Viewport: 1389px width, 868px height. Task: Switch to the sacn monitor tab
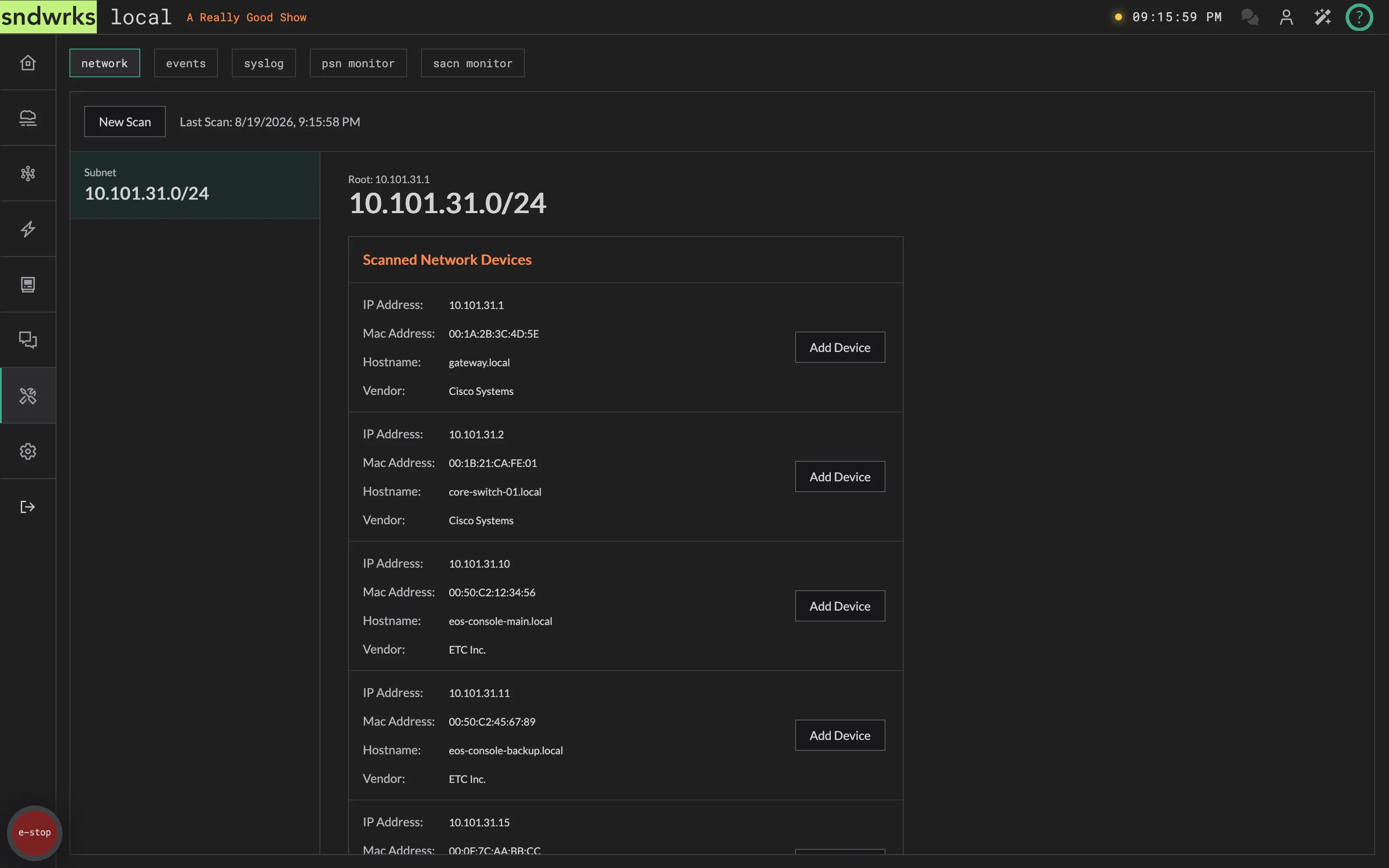472,63
